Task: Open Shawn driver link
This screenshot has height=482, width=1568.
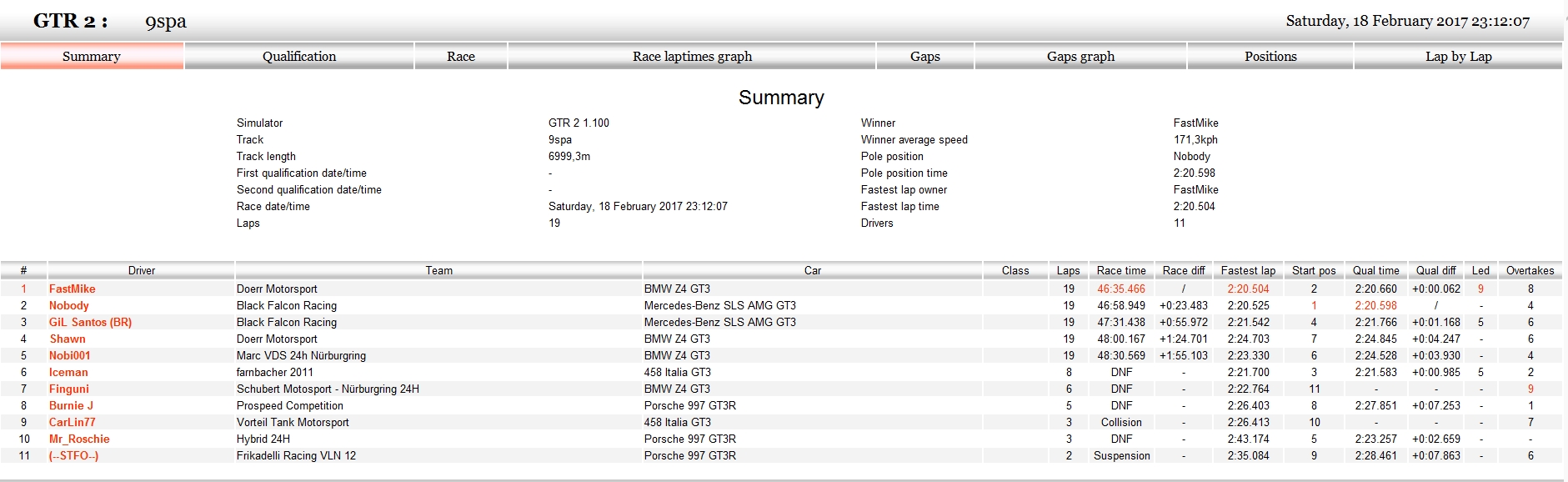Action: 68,339
